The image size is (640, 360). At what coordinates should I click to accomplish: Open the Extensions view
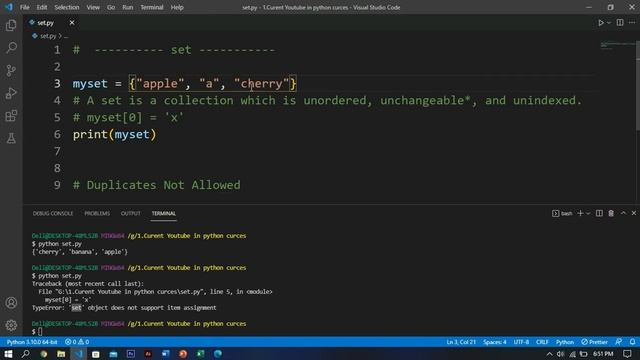click(x=11, y=116)
